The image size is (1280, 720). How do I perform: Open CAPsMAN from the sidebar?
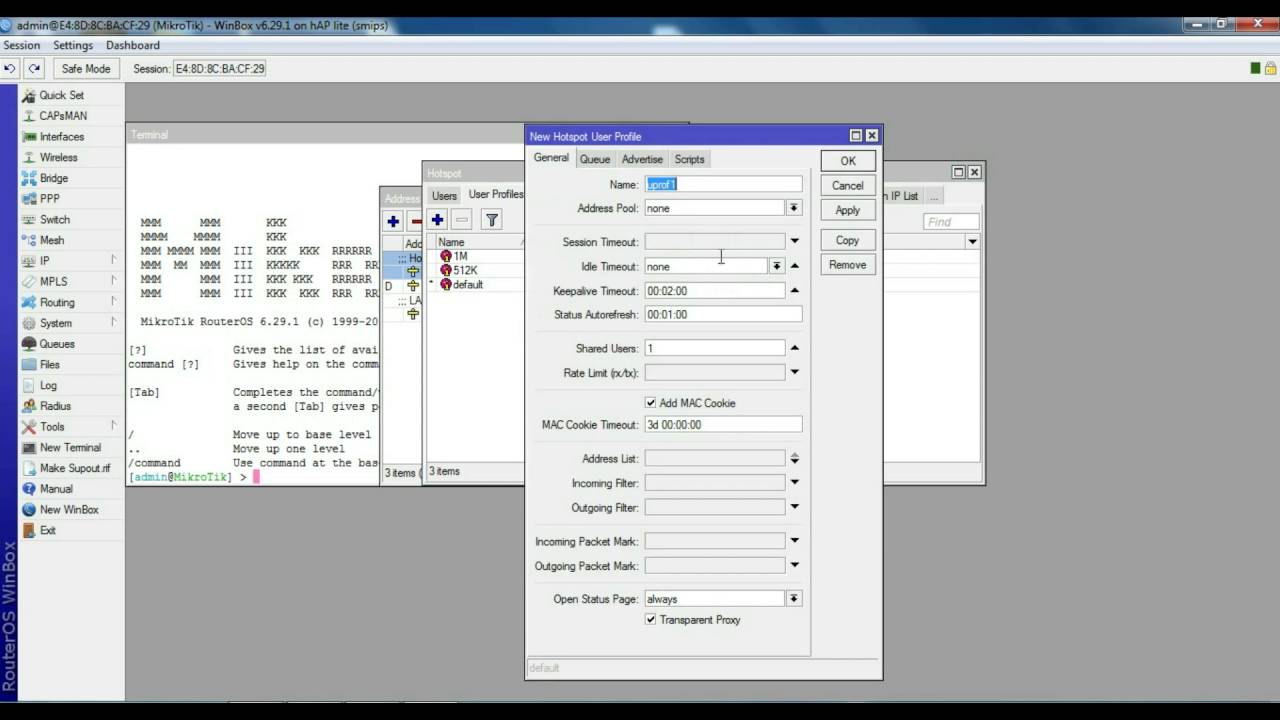pyautogui.click(x=62, y=116)
